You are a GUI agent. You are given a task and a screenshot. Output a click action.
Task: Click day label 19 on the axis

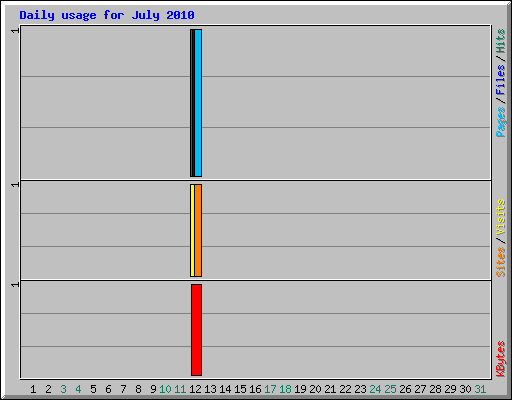coord(300,389)
